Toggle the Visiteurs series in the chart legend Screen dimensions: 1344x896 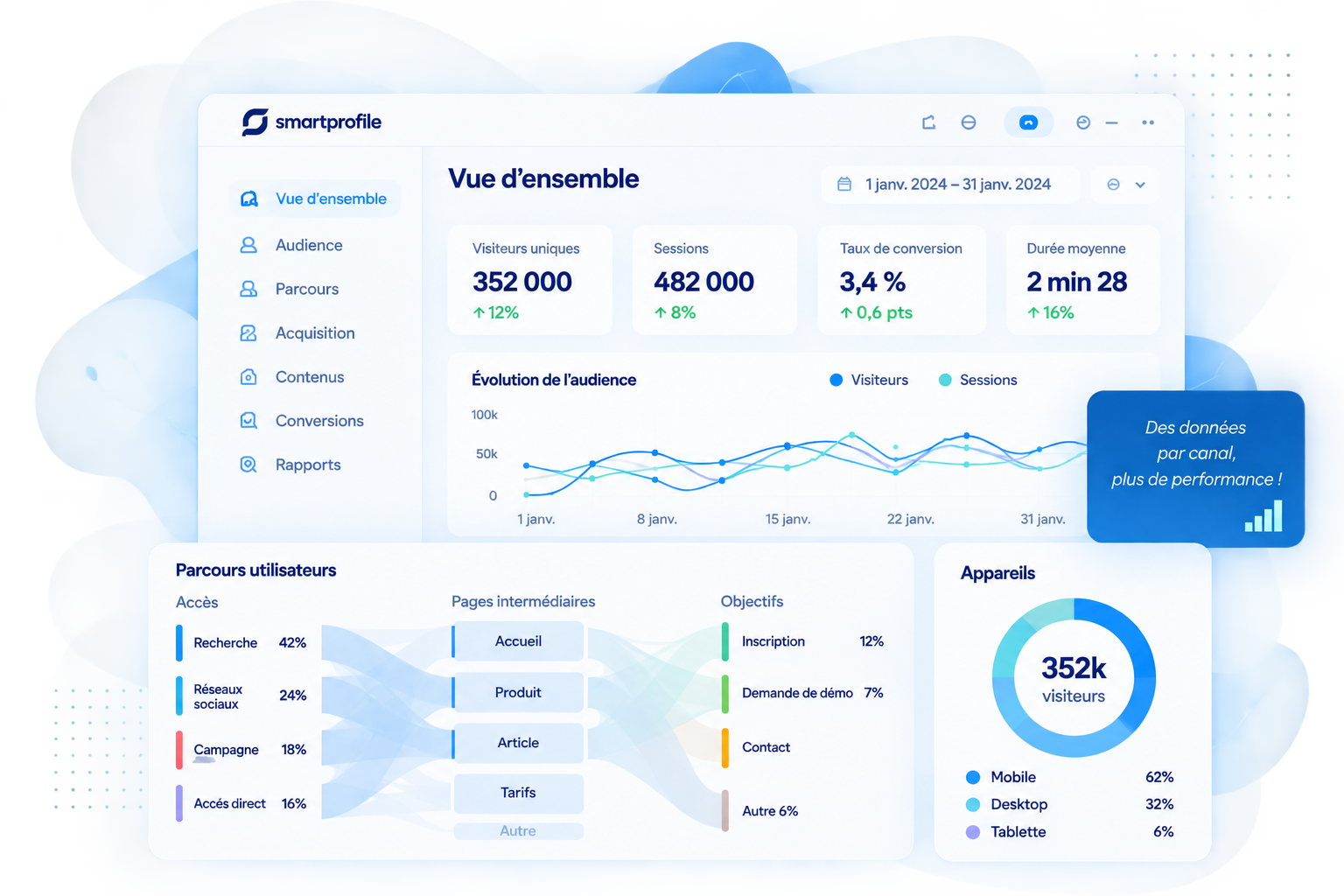pos(869,380)
